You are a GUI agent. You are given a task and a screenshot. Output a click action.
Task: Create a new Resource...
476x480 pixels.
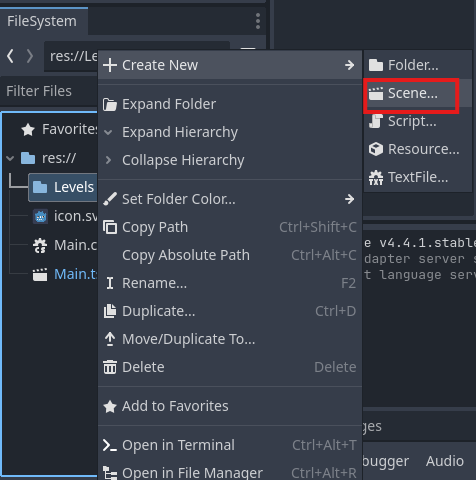point(418,149)
